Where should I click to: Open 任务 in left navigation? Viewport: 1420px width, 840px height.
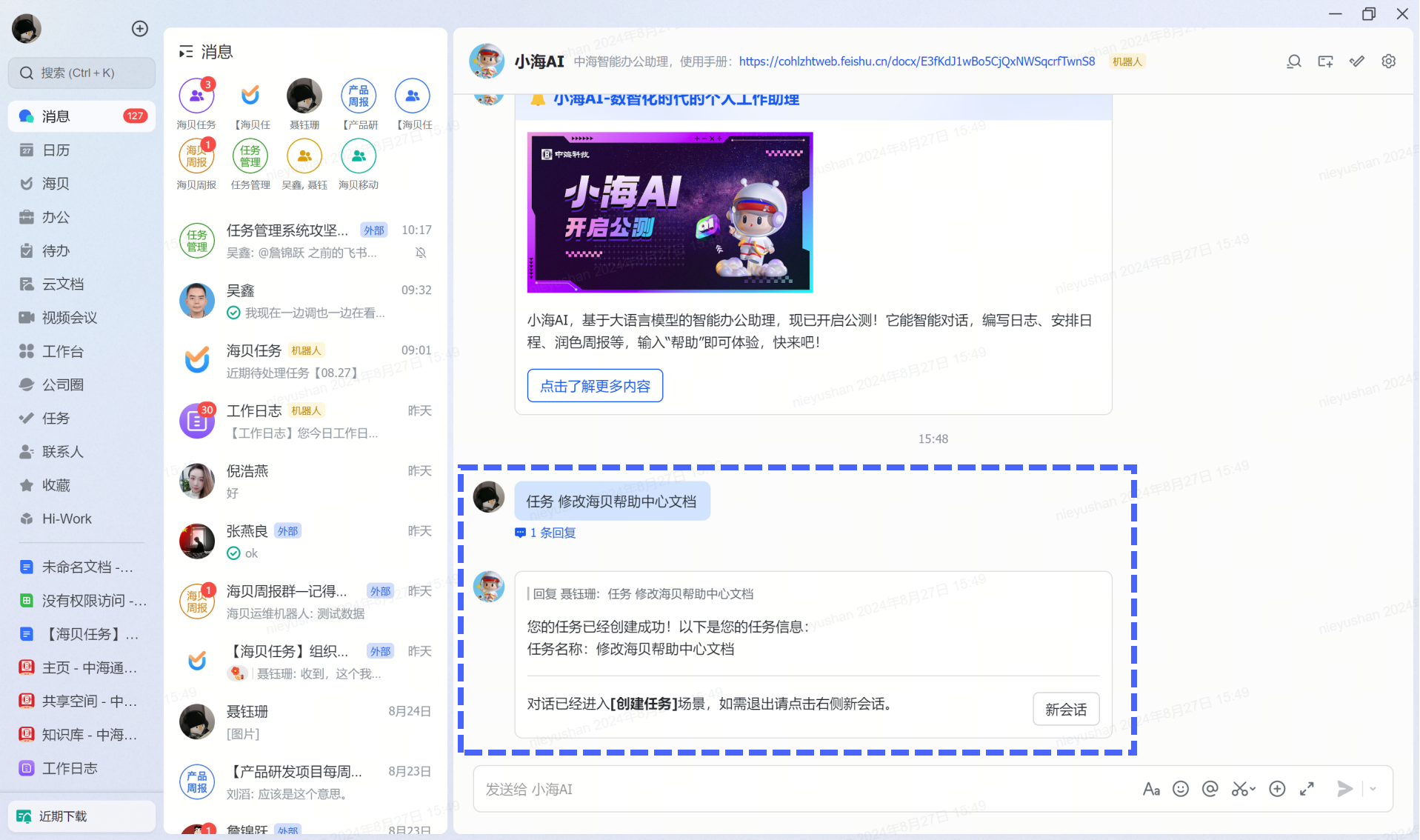coord(81,418)
